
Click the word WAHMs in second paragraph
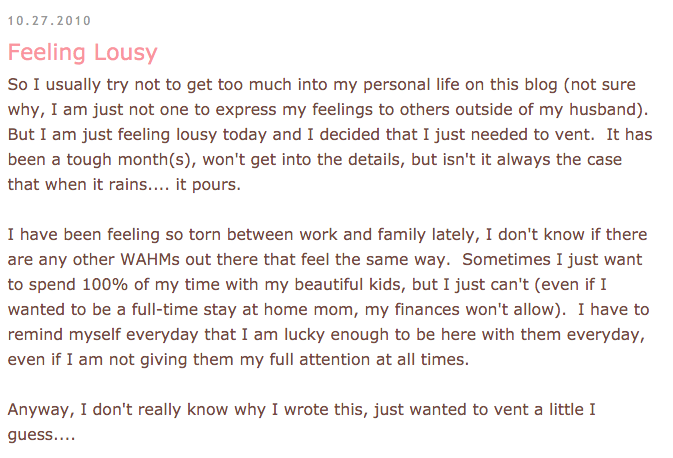[x=150, y=259]
